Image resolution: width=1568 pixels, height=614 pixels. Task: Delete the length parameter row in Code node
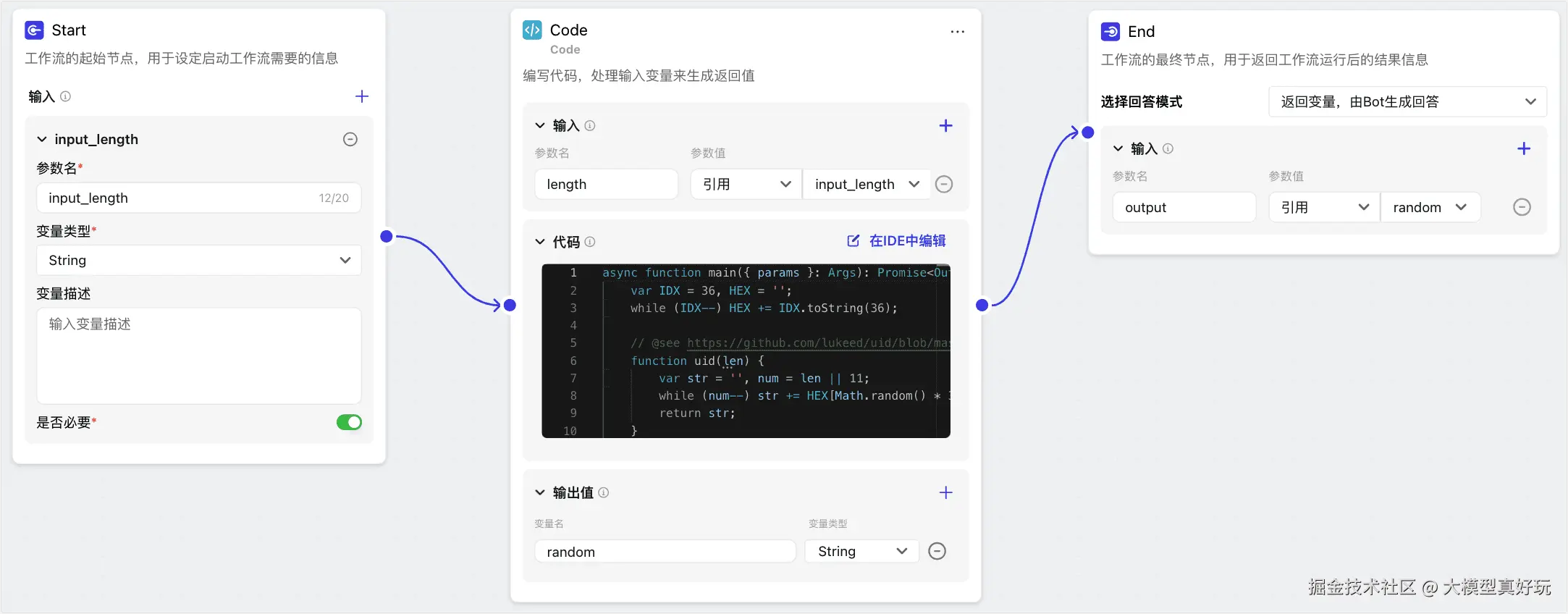tap(944, 185)
